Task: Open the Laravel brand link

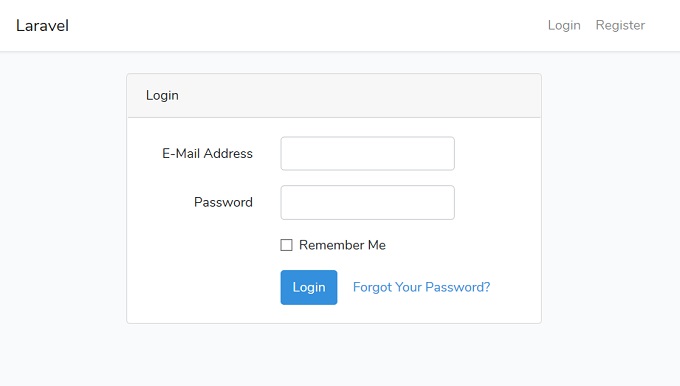Action: [x=42, y=26]
